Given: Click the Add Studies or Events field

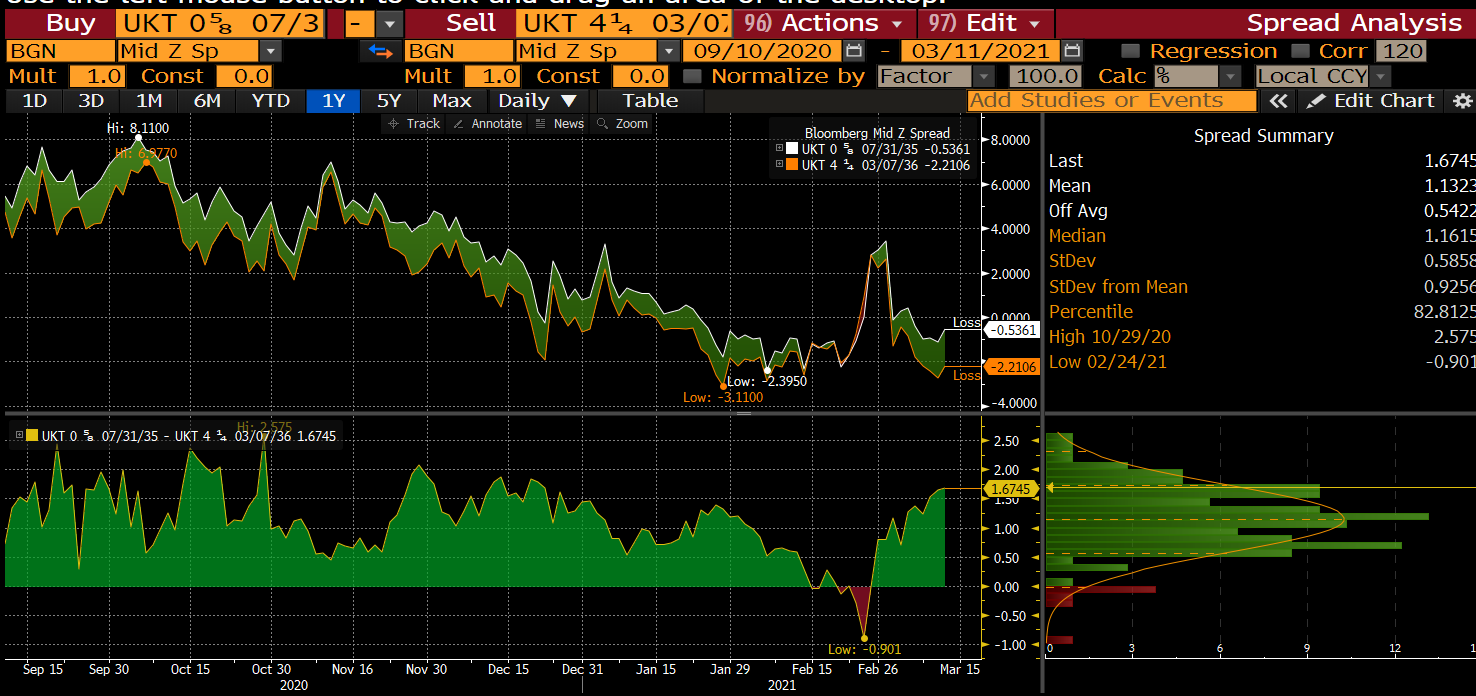Looking at the screenshot, I should click(x=1112, y=101).
